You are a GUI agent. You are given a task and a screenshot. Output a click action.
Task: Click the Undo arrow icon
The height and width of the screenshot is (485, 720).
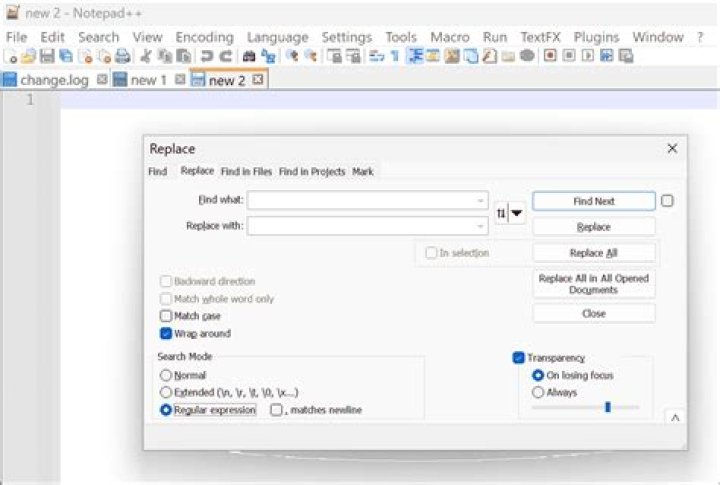pos(207,56)
